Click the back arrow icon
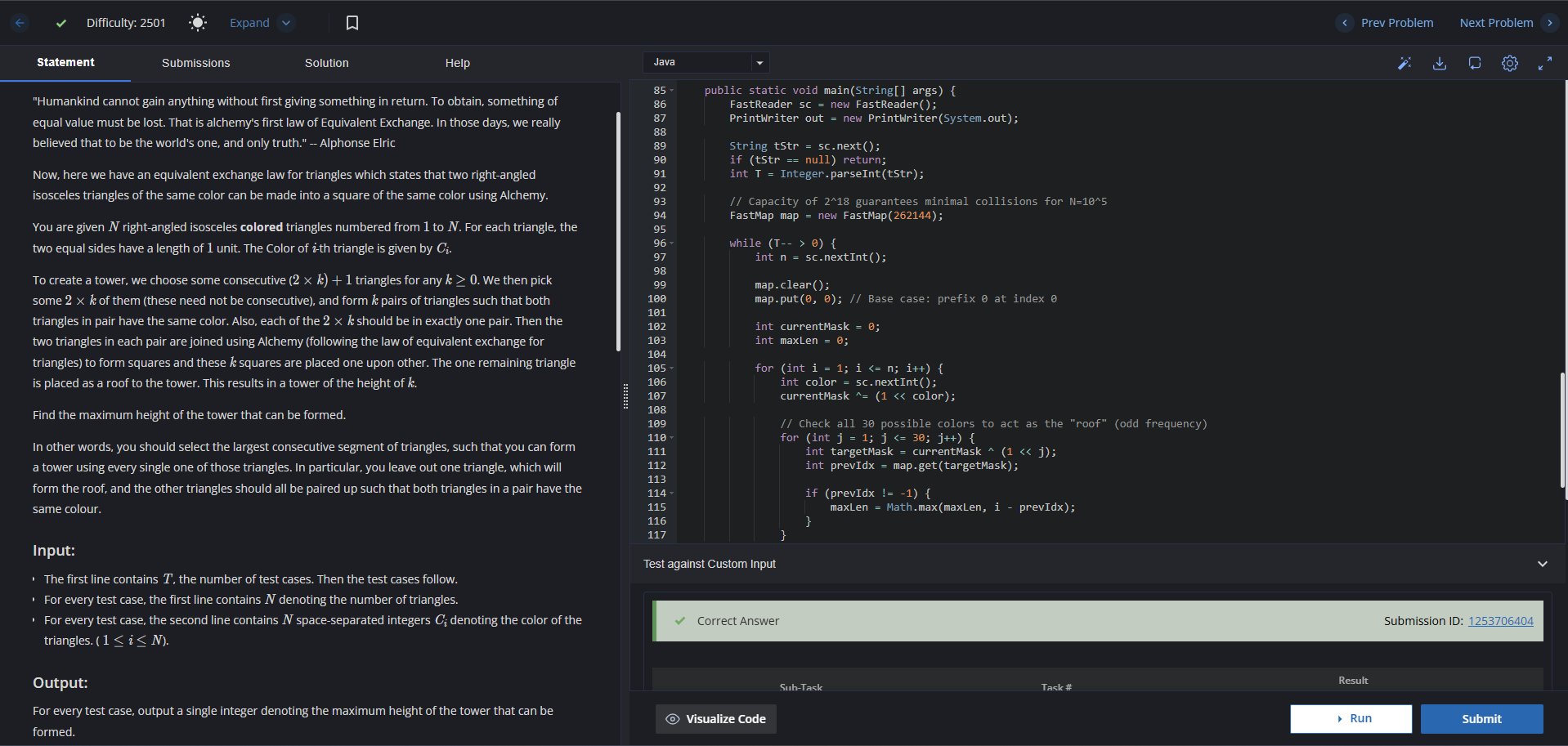1568x746 pixels. point(20,23)
